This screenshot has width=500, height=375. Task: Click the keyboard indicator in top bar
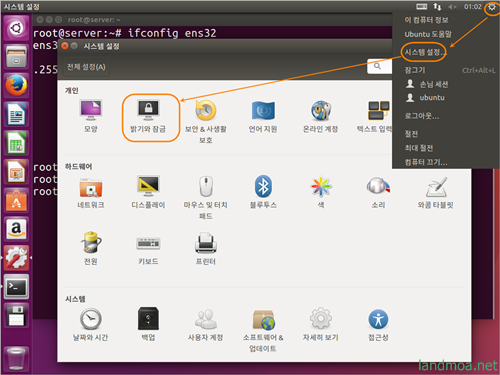pyautogui.click(x=422, y=7)
